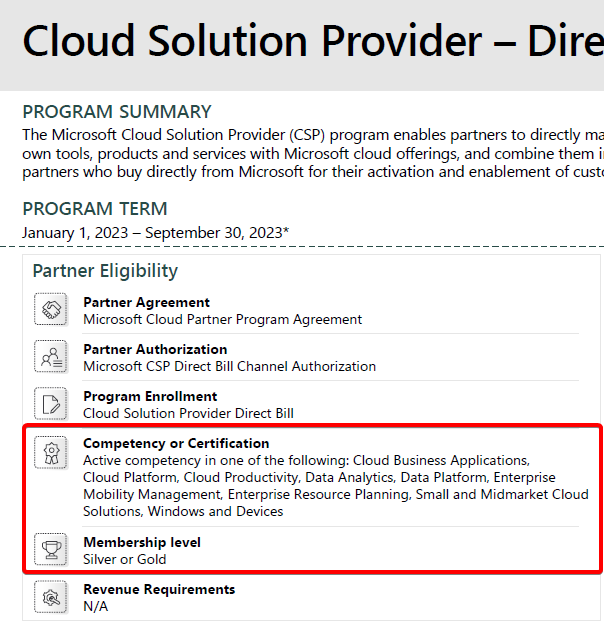Image resolution: width=604 pixels, height=630 pixels.
Task: Select the Program Enrollment heading
Action: coord(150,396)
